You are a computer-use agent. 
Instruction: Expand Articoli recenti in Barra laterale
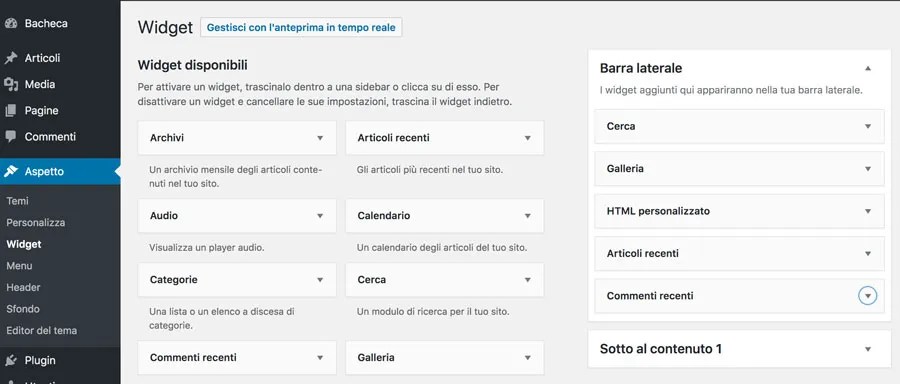pyautogui.click(x=868, y=253)
